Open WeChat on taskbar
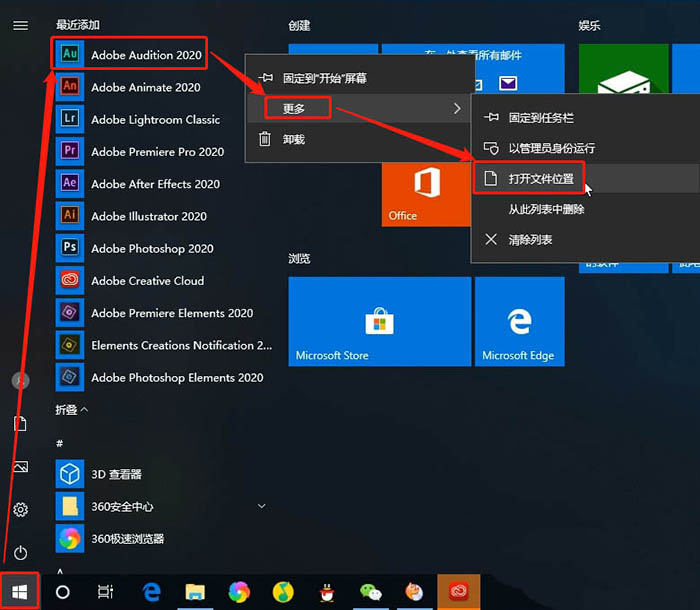Image resolution: width=700 pixels, height=610 pixels. 371,592
